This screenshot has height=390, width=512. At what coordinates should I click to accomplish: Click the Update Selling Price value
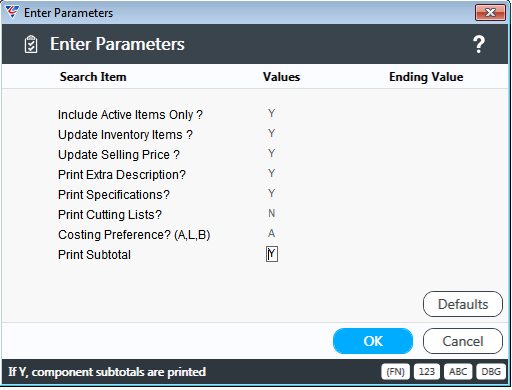pos(271,153)
